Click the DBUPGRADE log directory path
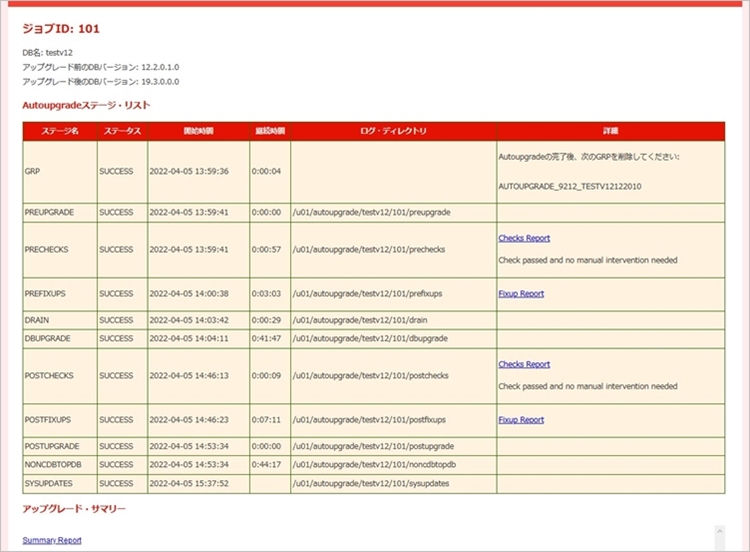Screen dimensions: 750x552 pyautogui.click(x=370, y=339)
